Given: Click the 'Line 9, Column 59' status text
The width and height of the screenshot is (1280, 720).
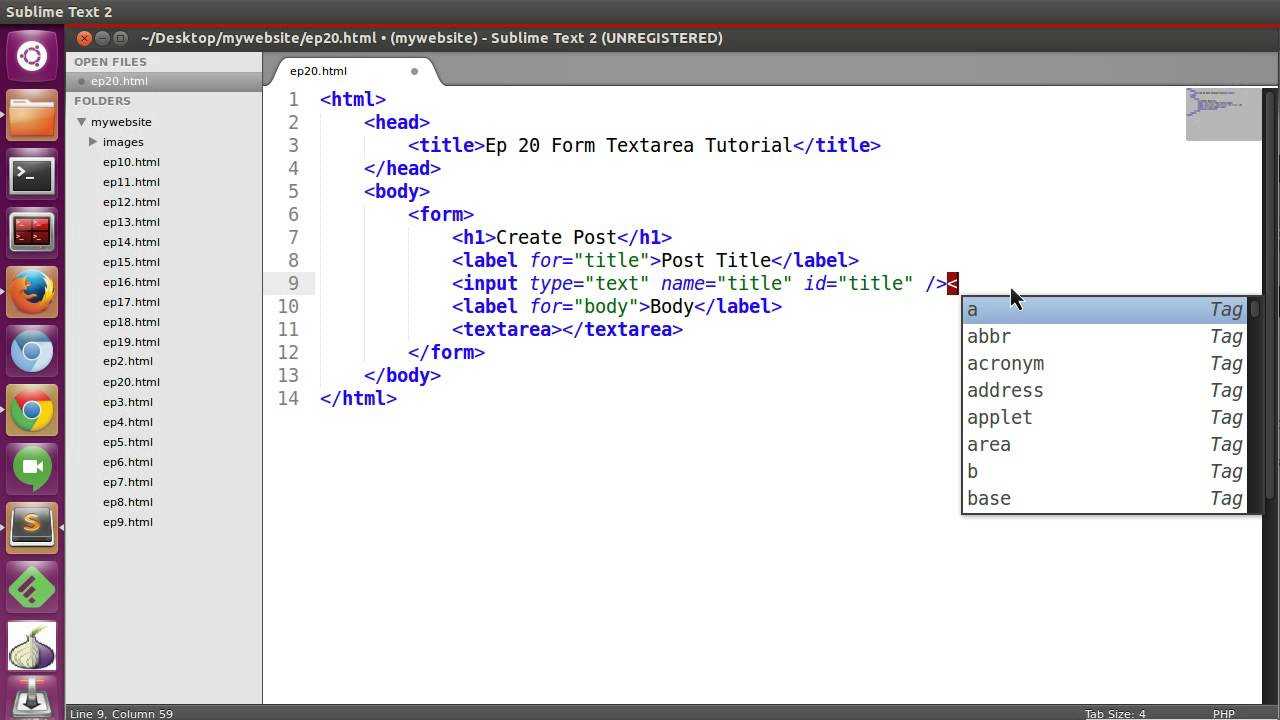Looking at the screenshot, I should 121,714.
